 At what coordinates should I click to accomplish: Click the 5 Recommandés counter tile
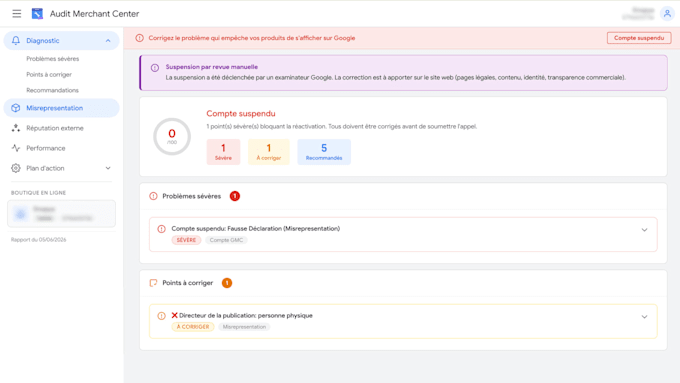pyautogui.click(x=324, y=152)
